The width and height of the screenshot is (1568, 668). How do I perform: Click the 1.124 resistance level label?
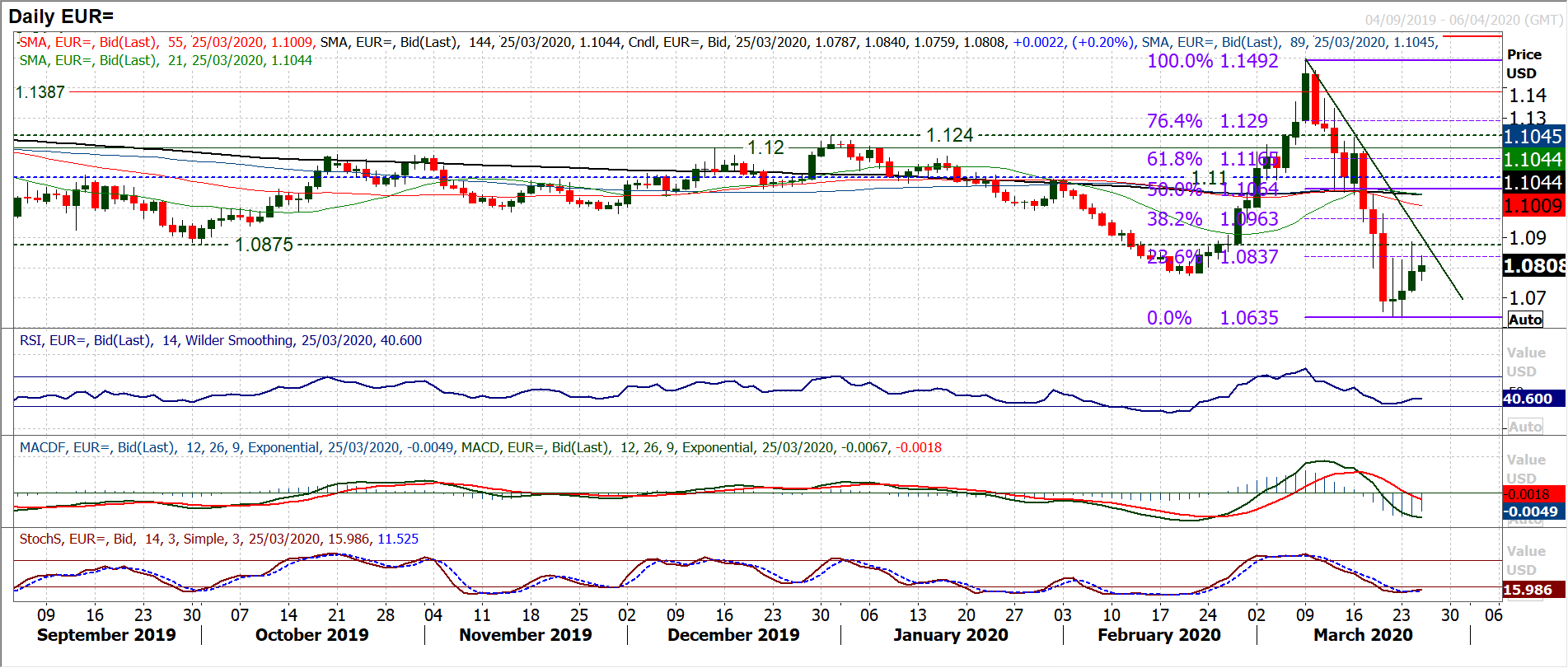click(950, 135)
